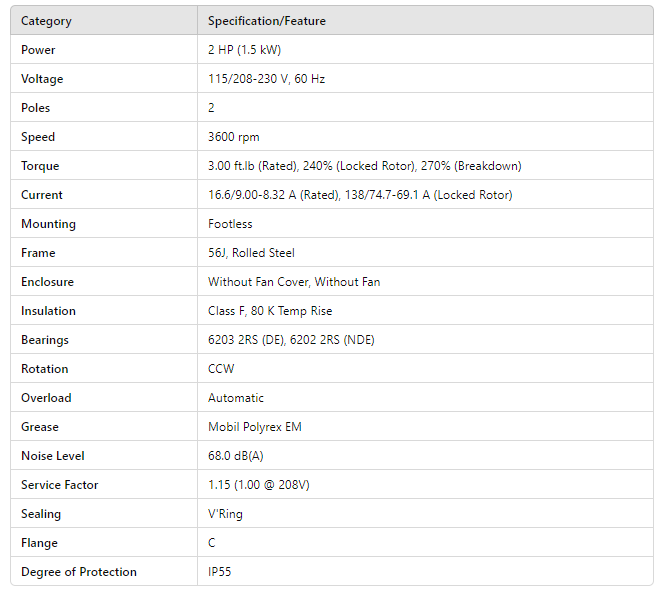The height and width of the screenshot is (592, 667).
Task: Select the 56J, Rolled Steel cell
Action: pos(251,253)
